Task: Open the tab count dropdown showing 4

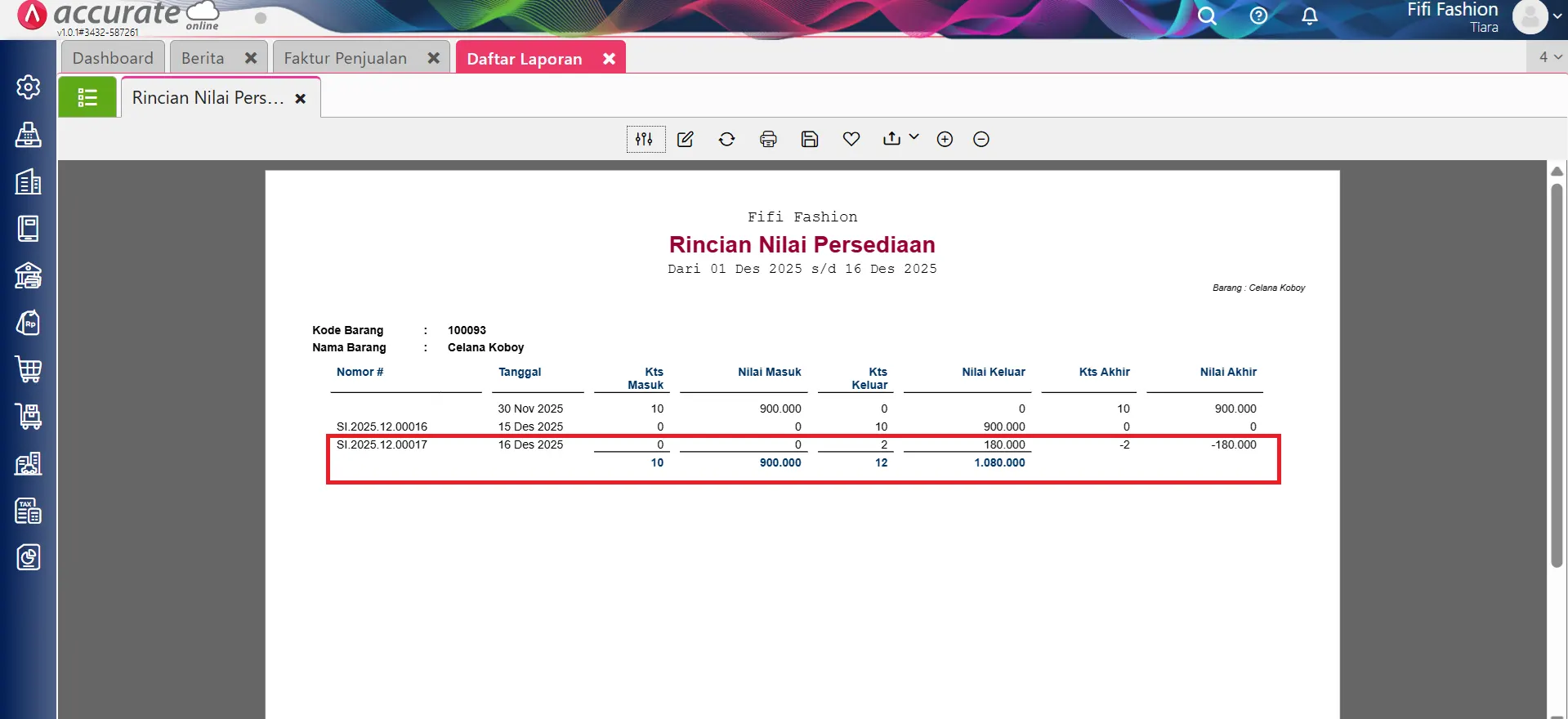Action: (1548, 57)
